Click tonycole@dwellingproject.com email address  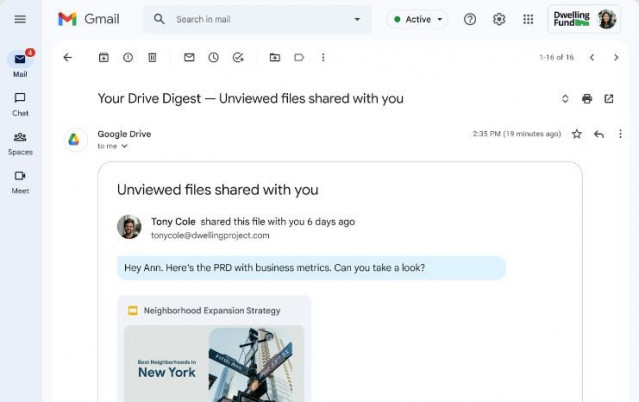point(209,235)
